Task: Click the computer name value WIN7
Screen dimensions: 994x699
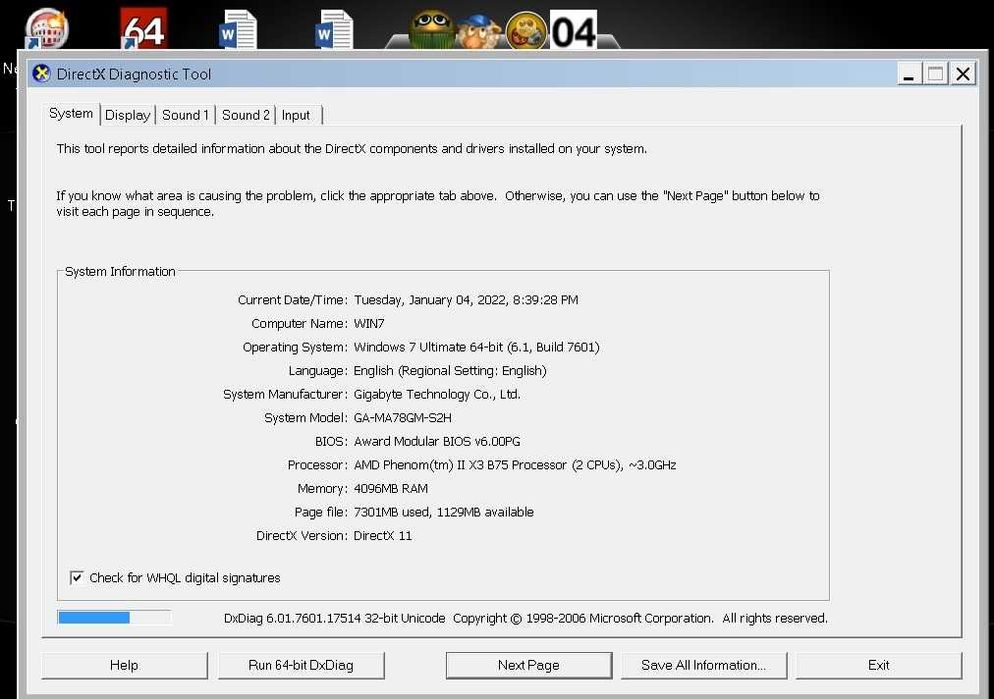Action: point(369,323)
